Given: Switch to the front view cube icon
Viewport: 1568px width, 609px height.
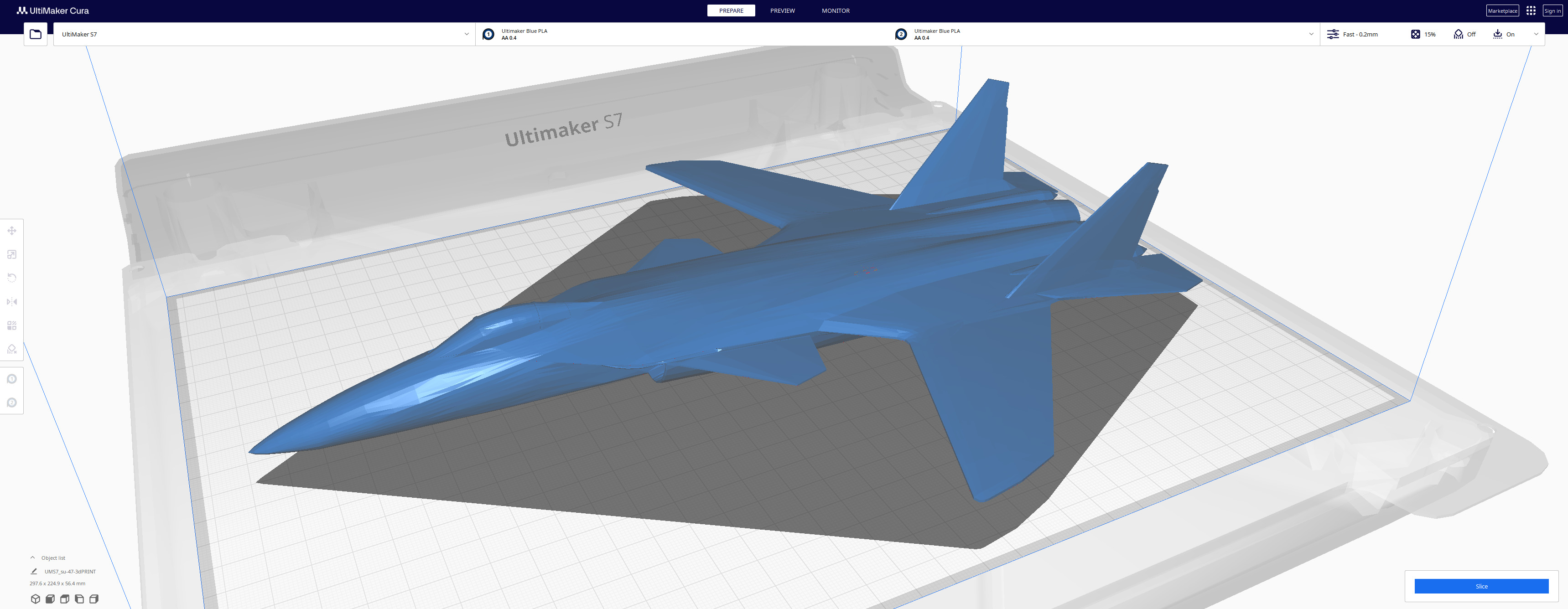Looking at the screenshot, I should tap(50, 599).
